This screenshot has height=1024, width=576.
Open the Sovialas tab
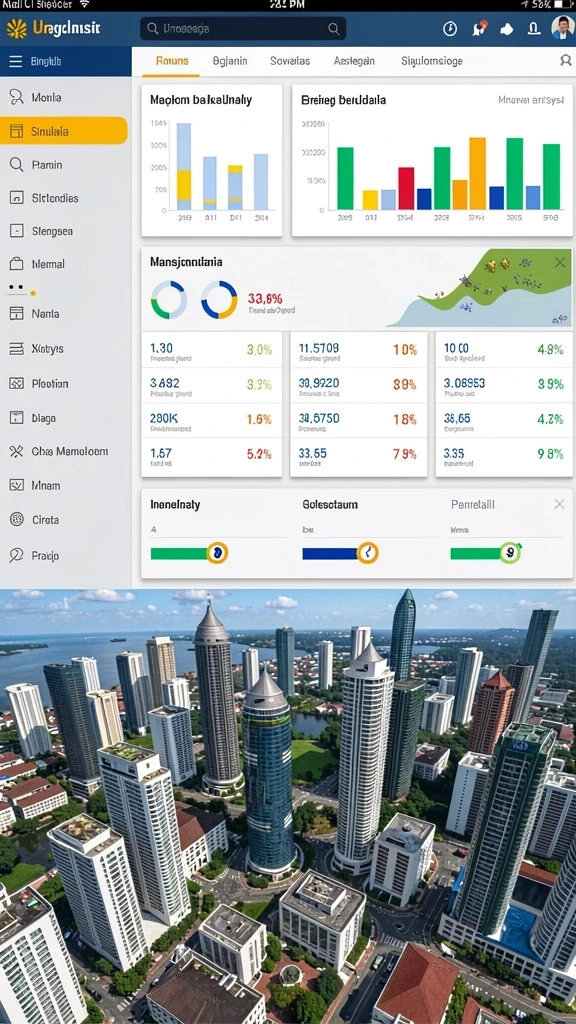290,61
